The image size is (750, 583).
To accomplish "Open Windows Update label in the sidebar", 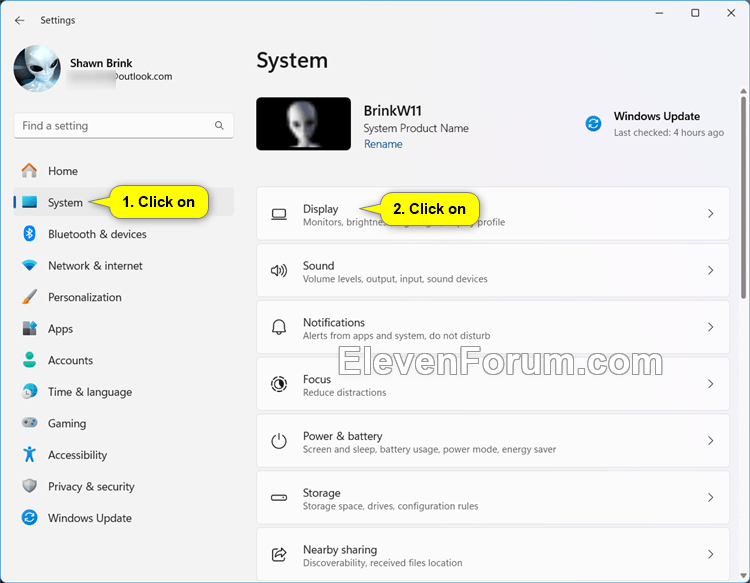I will point(90,518).
